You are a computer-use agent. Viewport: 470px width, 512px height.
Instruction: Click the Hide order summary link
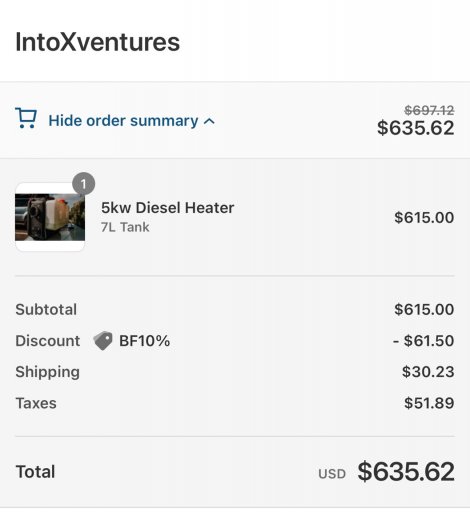tap(123, 121)
